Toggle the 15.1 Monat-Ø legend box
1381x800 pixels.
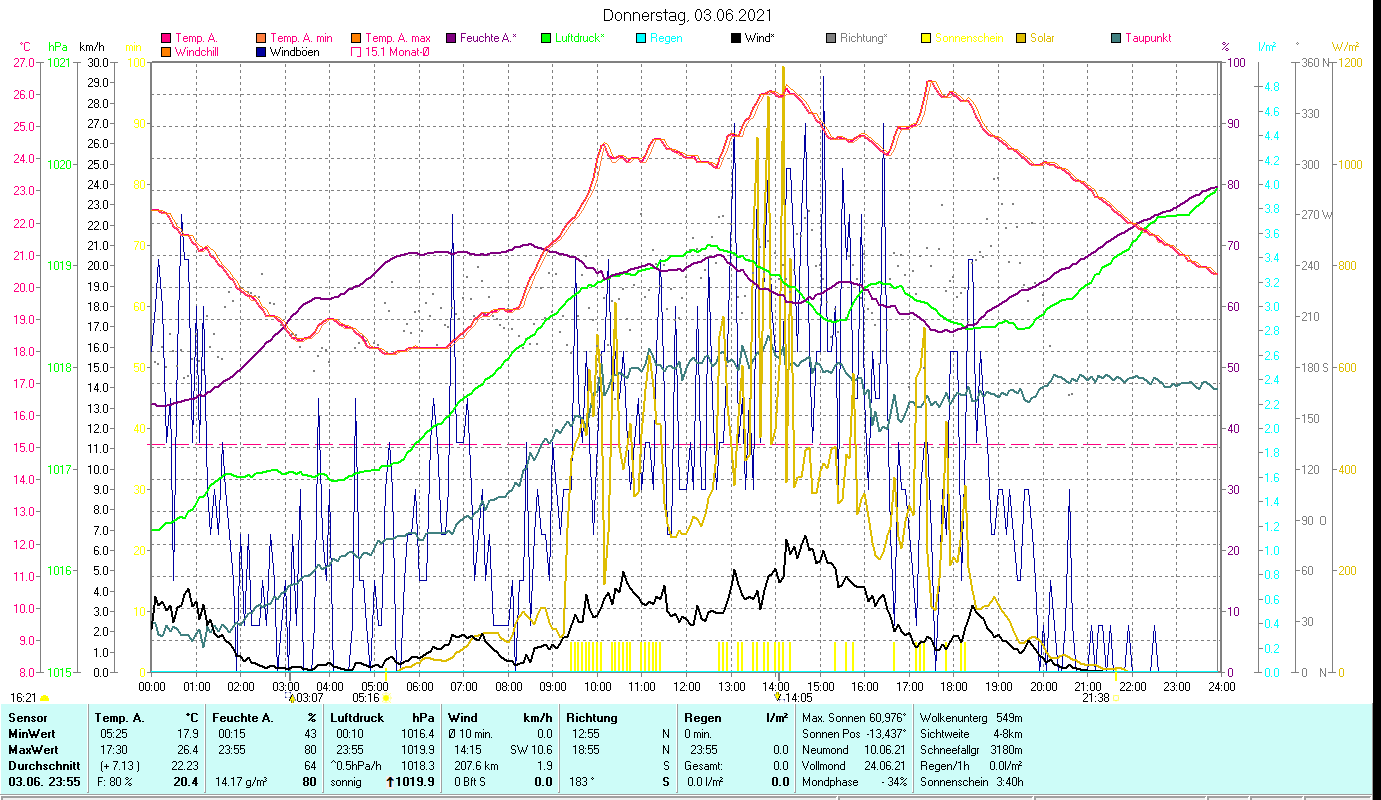[356, 52]
